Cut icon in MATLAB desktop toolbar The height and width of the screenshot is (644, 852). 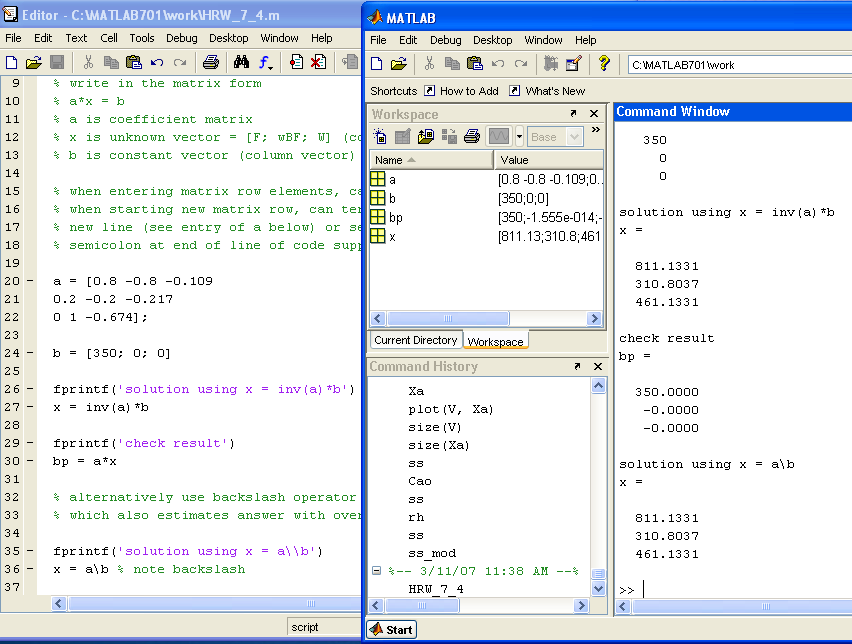pos(429,64)
